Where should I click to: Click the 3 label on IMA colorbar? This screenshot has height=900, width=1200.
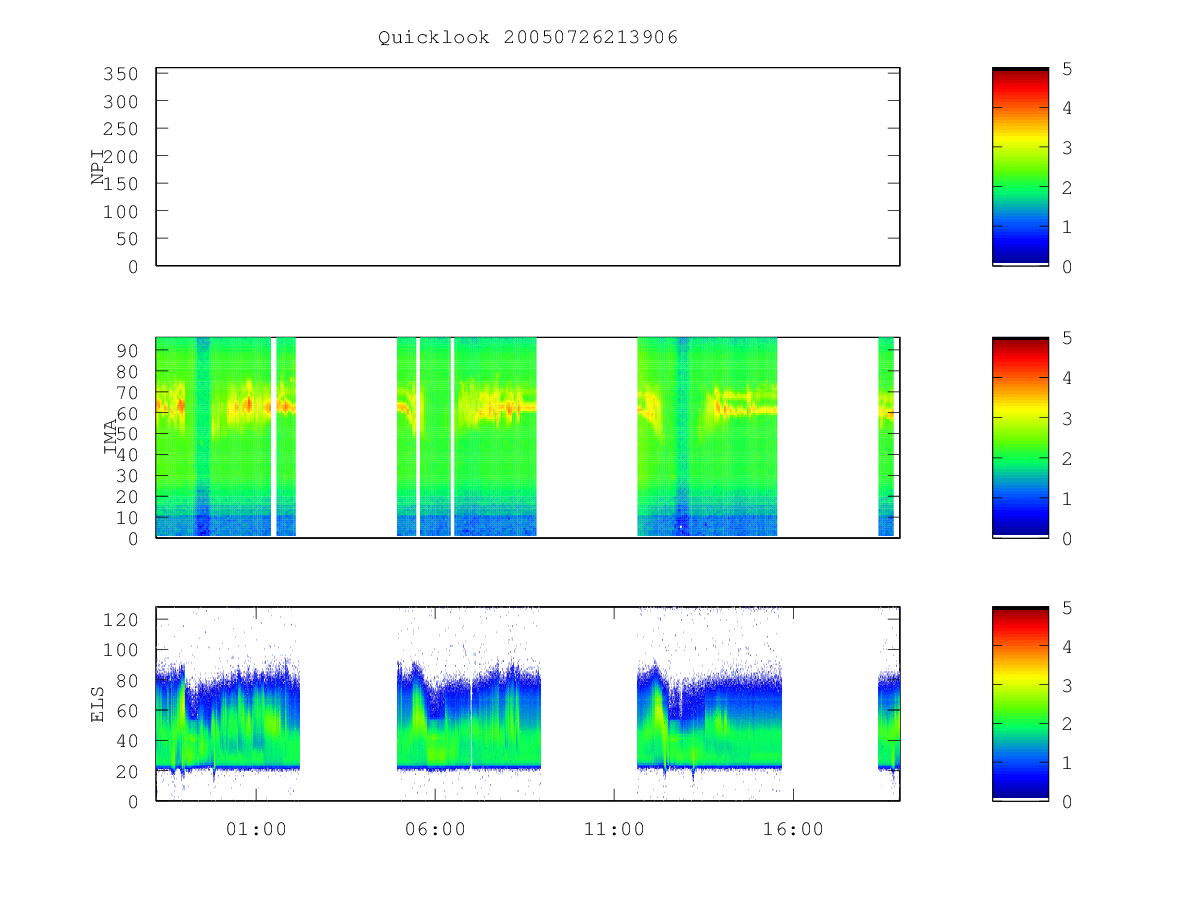1067,418
